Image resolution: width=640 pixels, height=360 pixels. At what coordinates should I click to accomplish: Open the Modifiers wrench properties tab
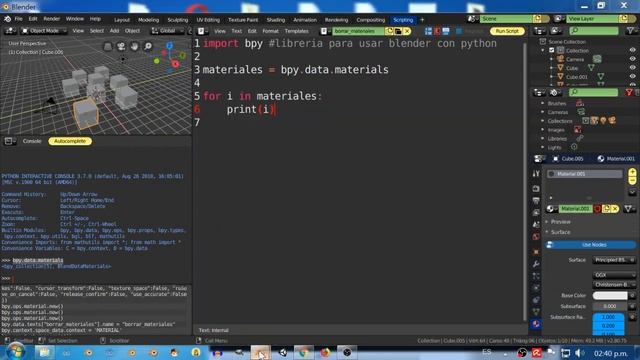536,264
